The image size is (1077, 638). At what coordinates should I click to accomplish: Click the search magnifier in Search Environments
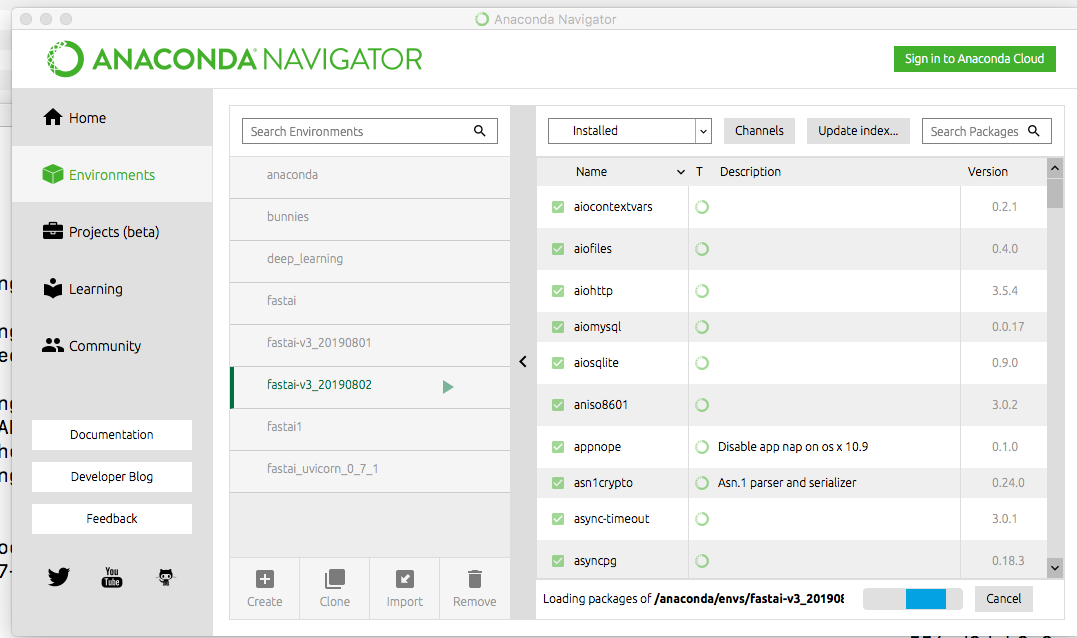[x=479, y=130]
